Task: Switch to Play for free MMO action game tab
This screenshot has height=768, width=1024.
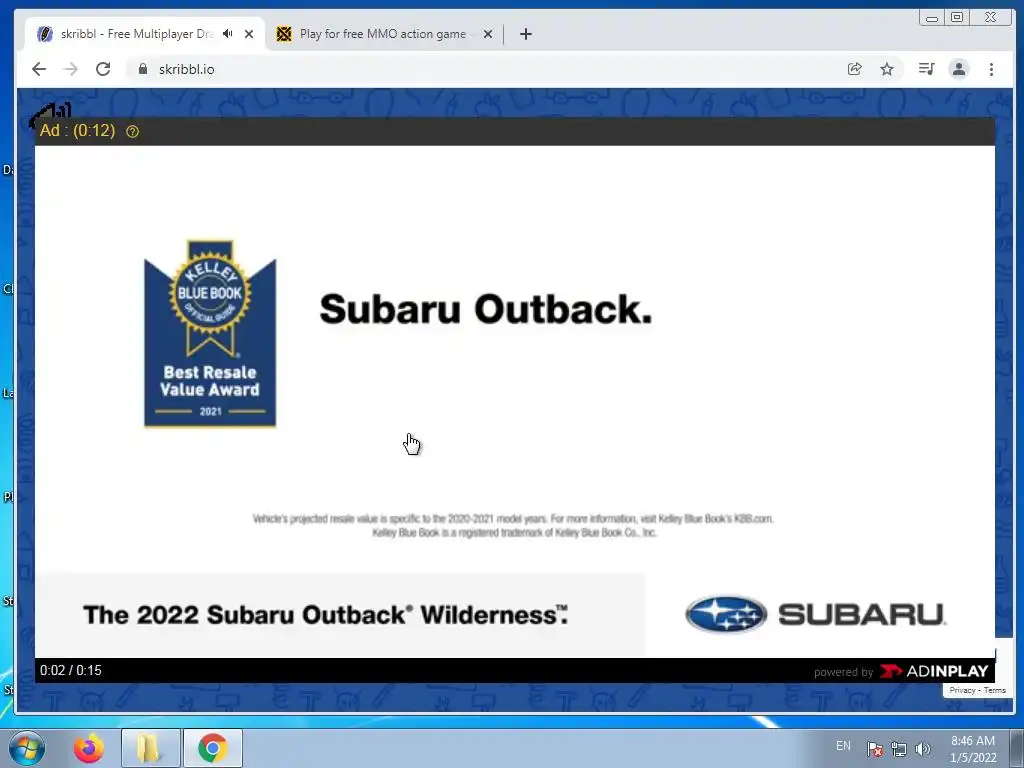Action: (383, 34)
